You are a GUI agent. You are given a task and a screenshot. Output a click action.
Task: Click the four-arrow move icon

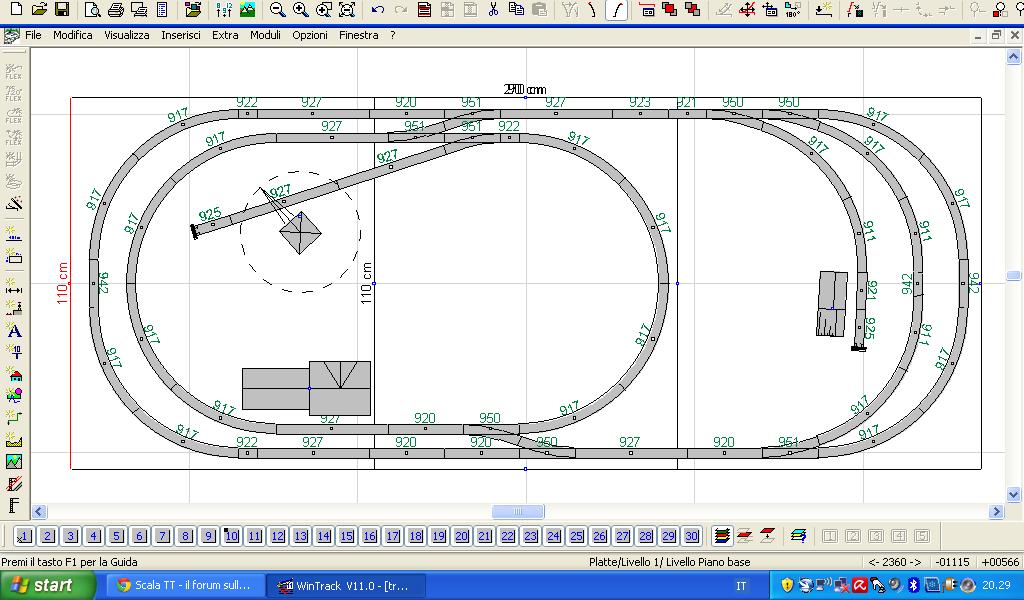[747, 9]
